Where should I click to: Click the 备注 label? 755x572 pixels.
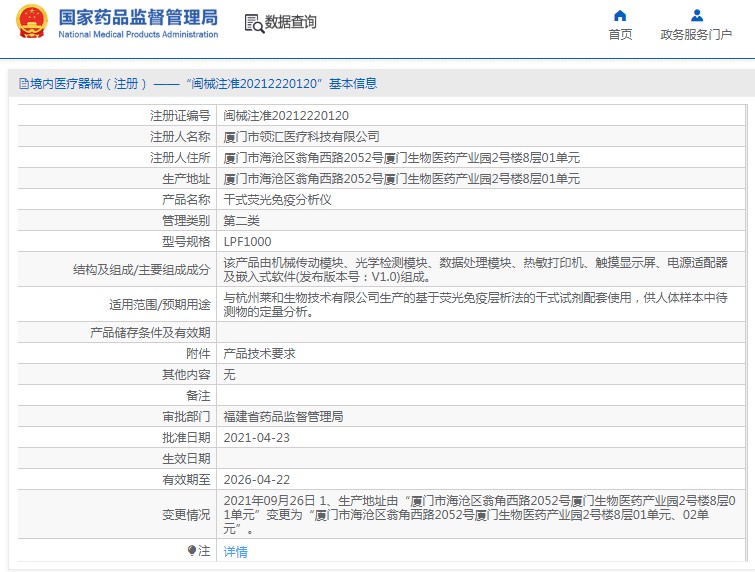tap(198, 396)
